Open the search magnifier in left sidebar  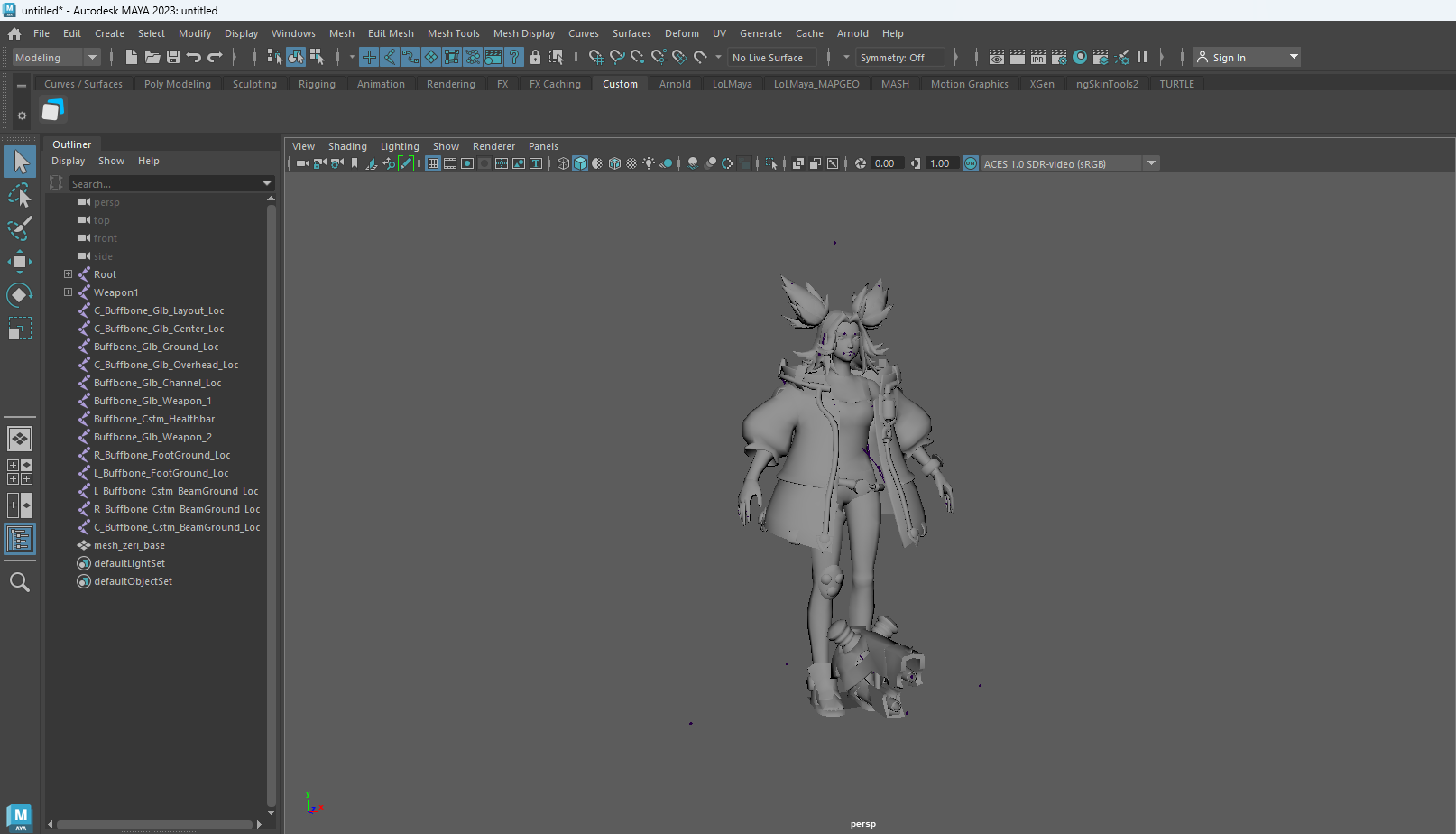coord(20,582)
